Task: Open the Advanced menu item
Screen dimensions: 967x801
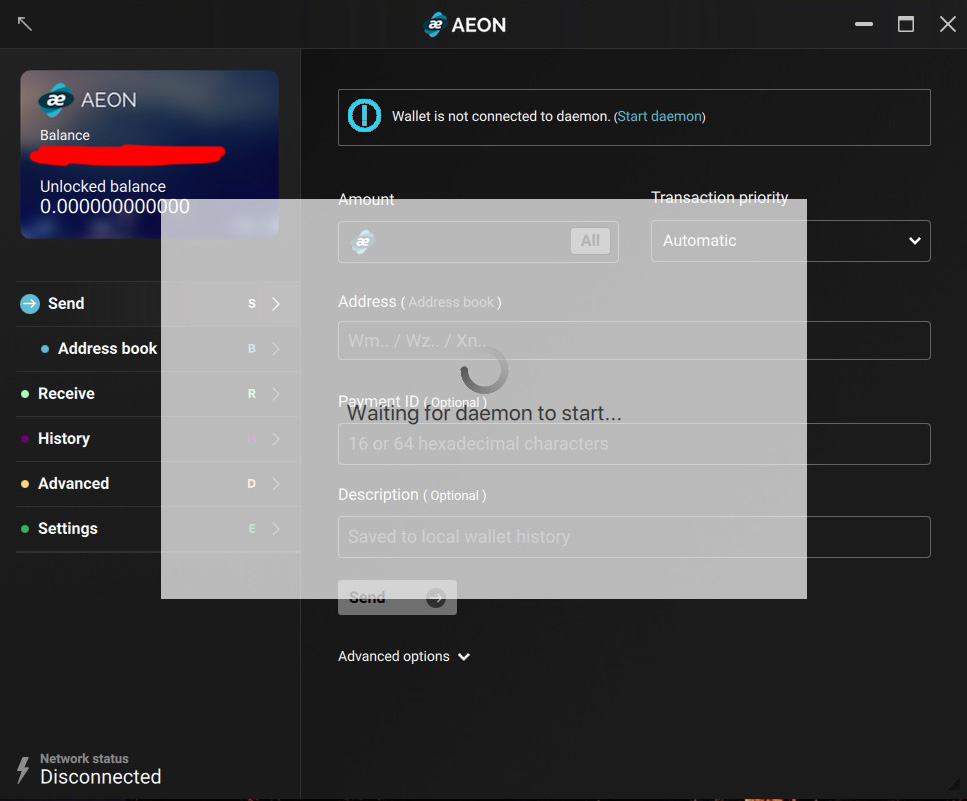Action: (158, 484)
